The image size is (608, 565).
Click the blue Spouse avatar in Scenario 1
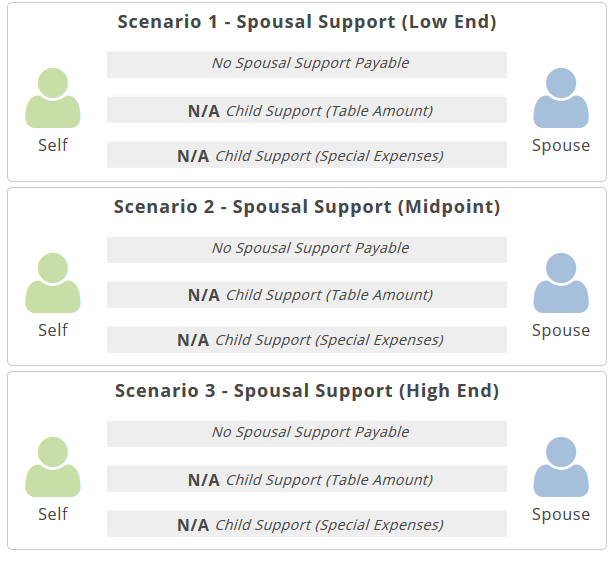561,98
